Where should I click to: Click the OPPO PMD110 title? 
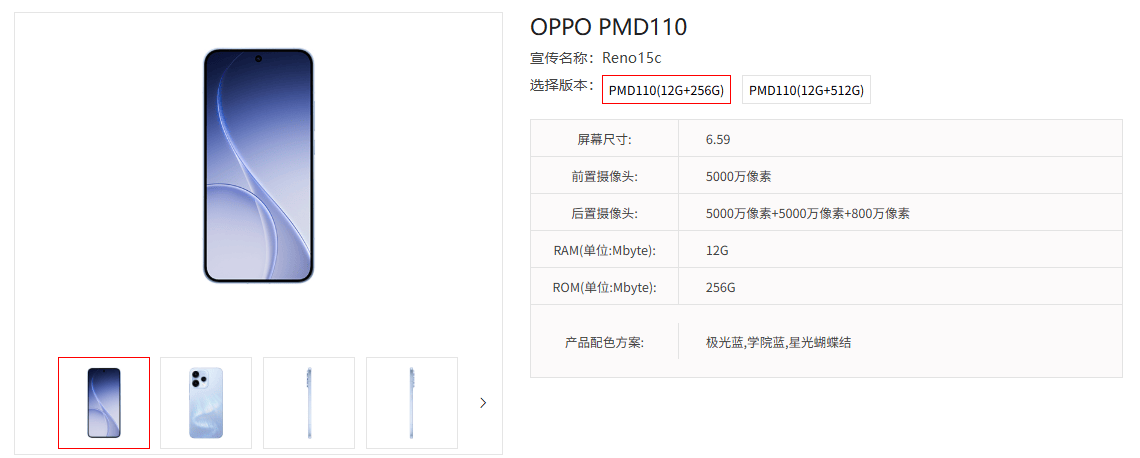pos(609,27)
